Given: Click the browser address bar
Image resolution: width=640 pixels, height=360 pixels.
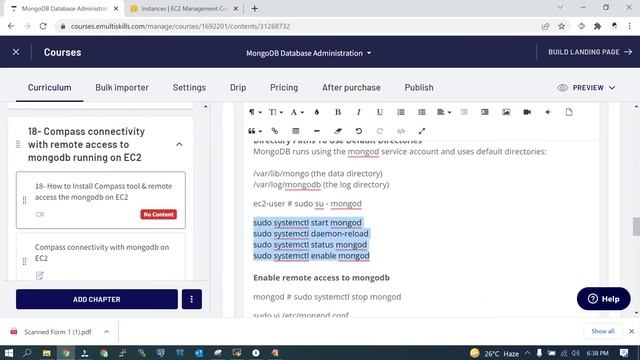Looking at the screenshot, I should 298,26.
